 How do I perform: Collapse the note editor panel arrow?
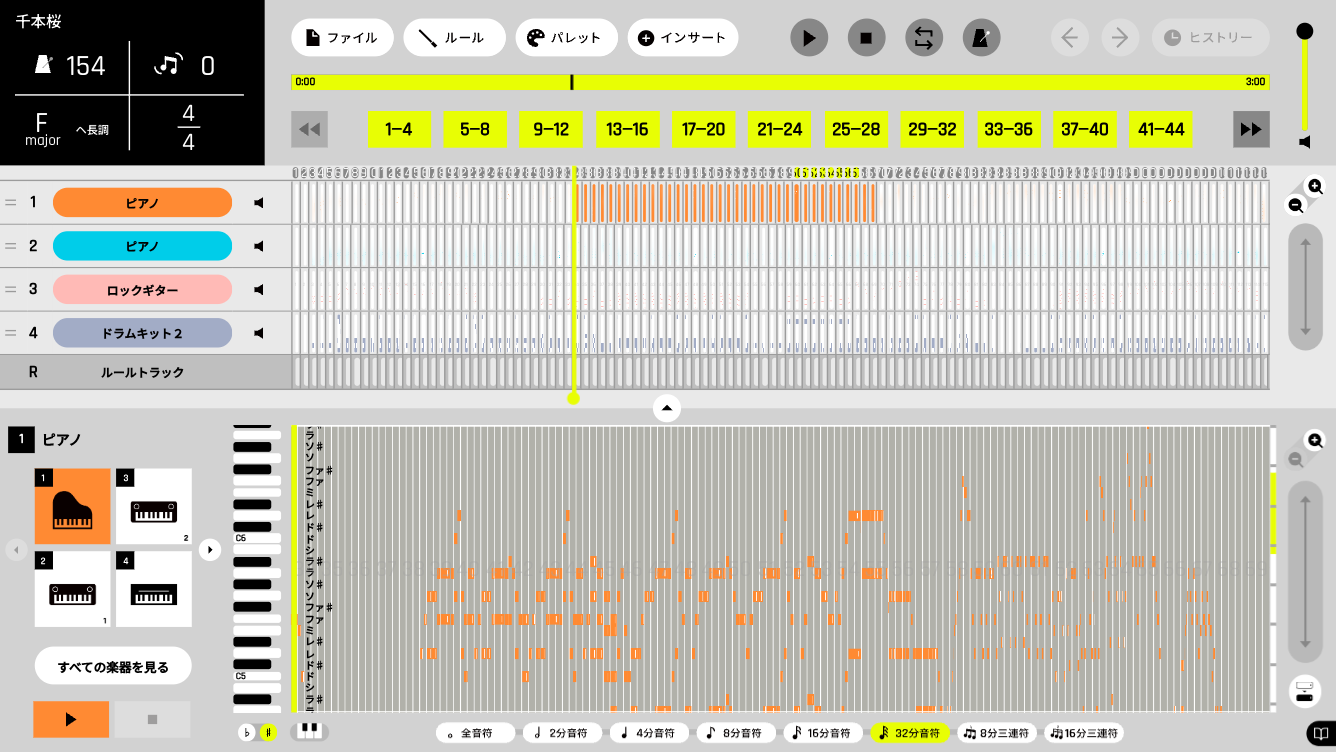(x=667, y=408)
